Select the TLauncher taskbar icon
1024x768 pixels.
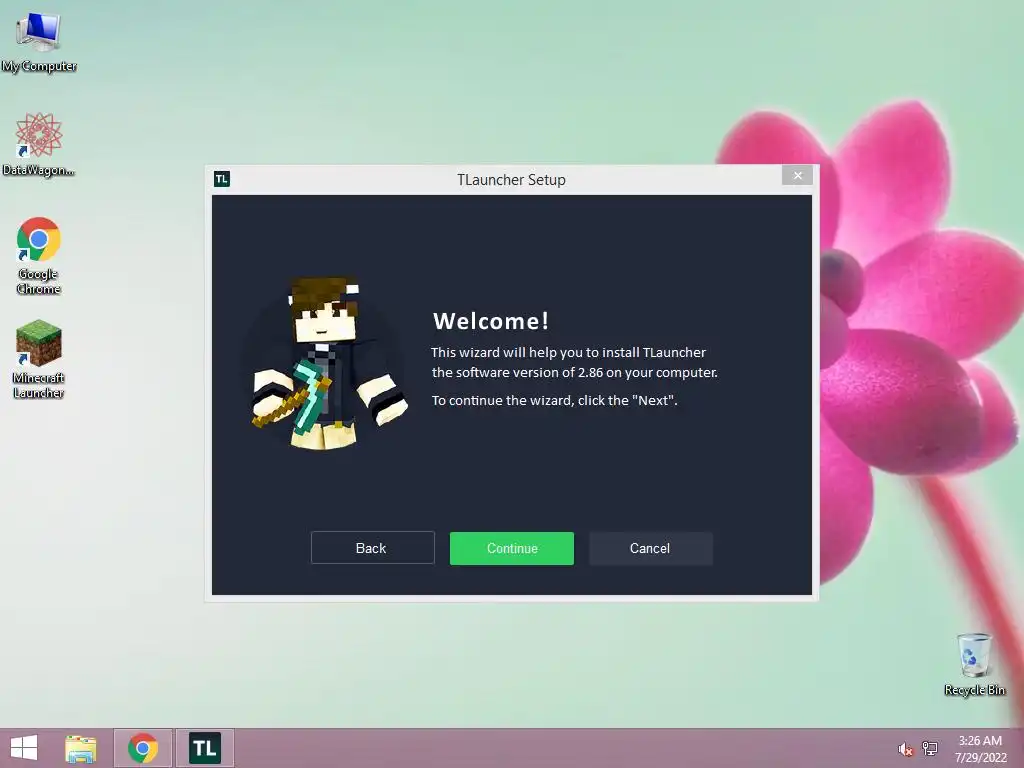(204, 748)
